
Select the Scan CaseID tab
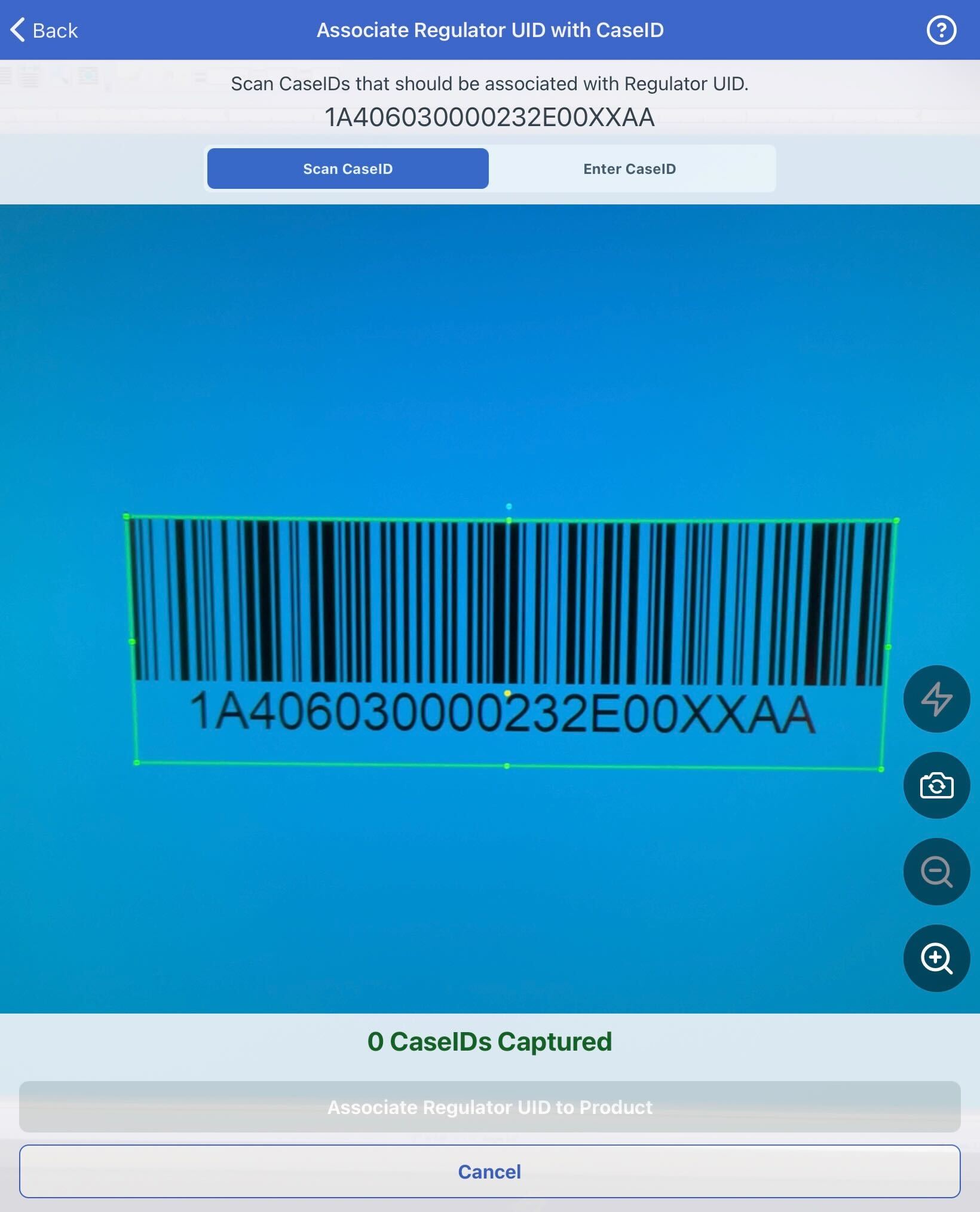pyautogui.click(x=348, y=168)
